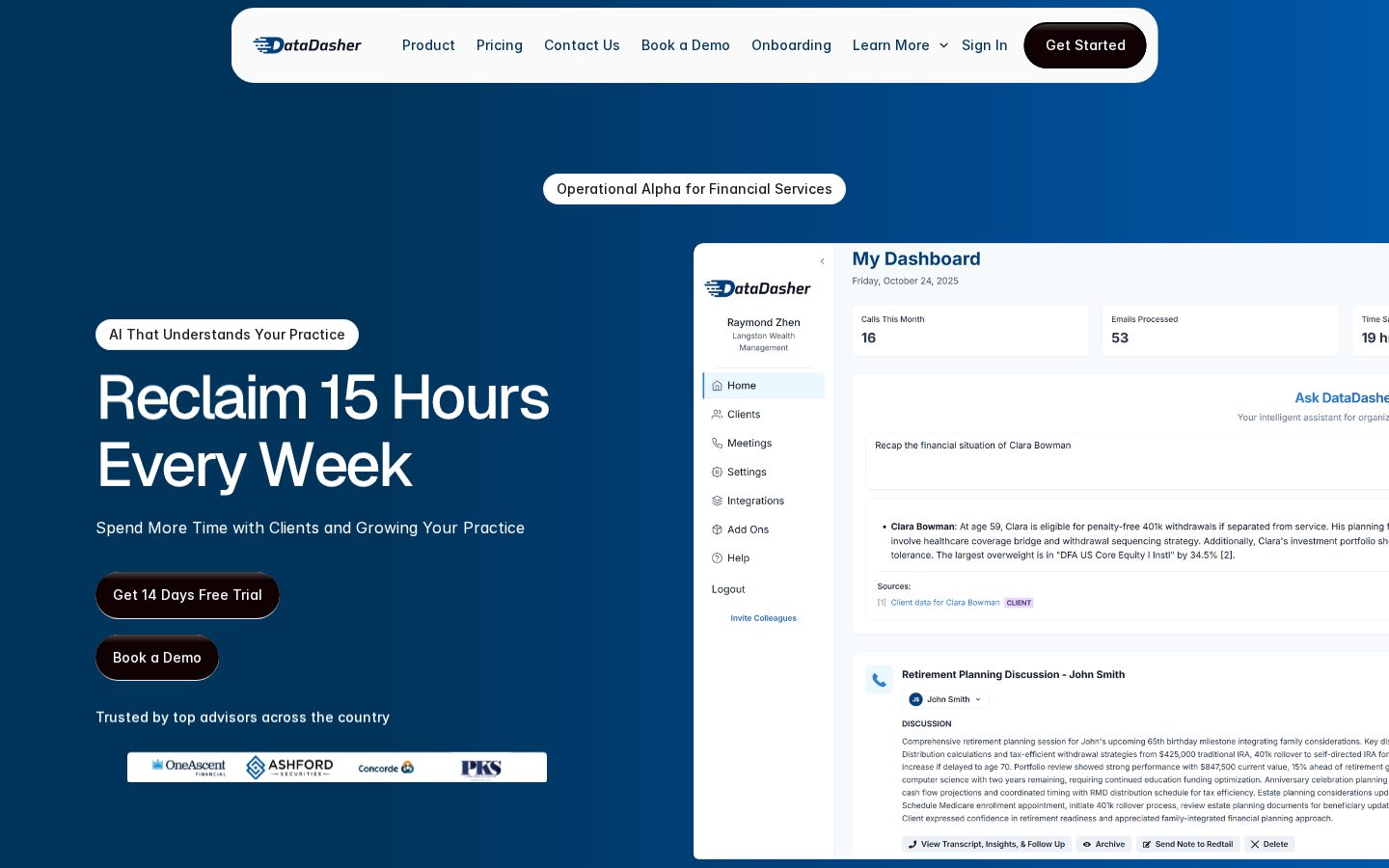Viewport: 1389px width, 868px height.
Task: Click the Sign In link
Action: (985, 45)
